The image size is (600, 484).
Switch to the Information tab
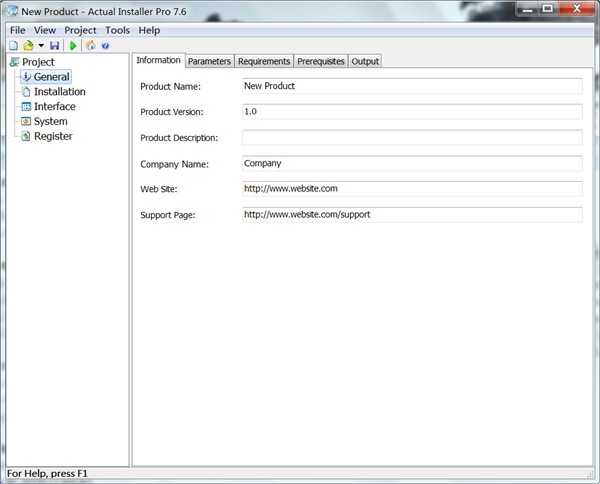pyautogui.click(x=158, y=60)
